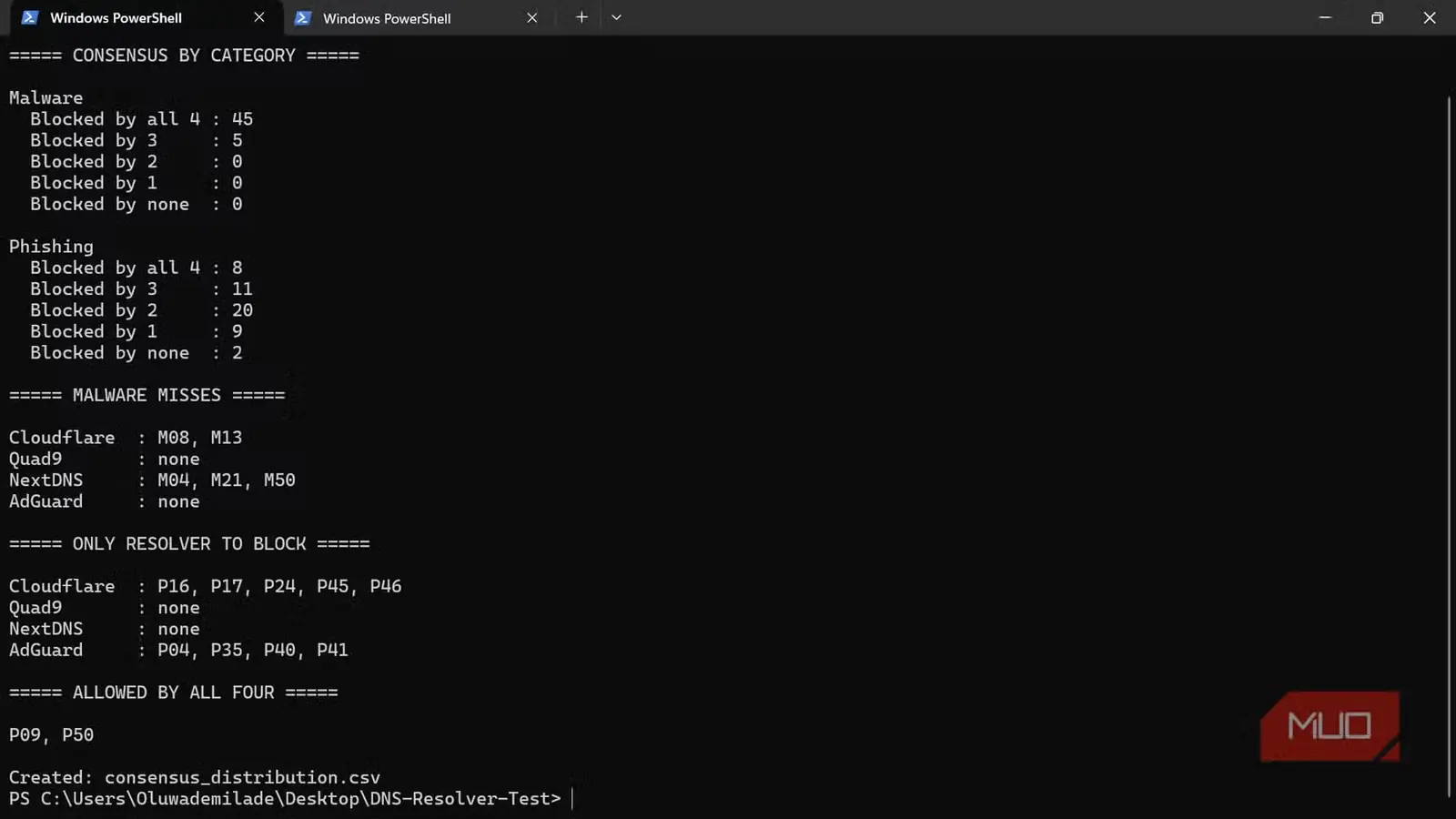Close the second PowerShell tab

click(532, 17)
